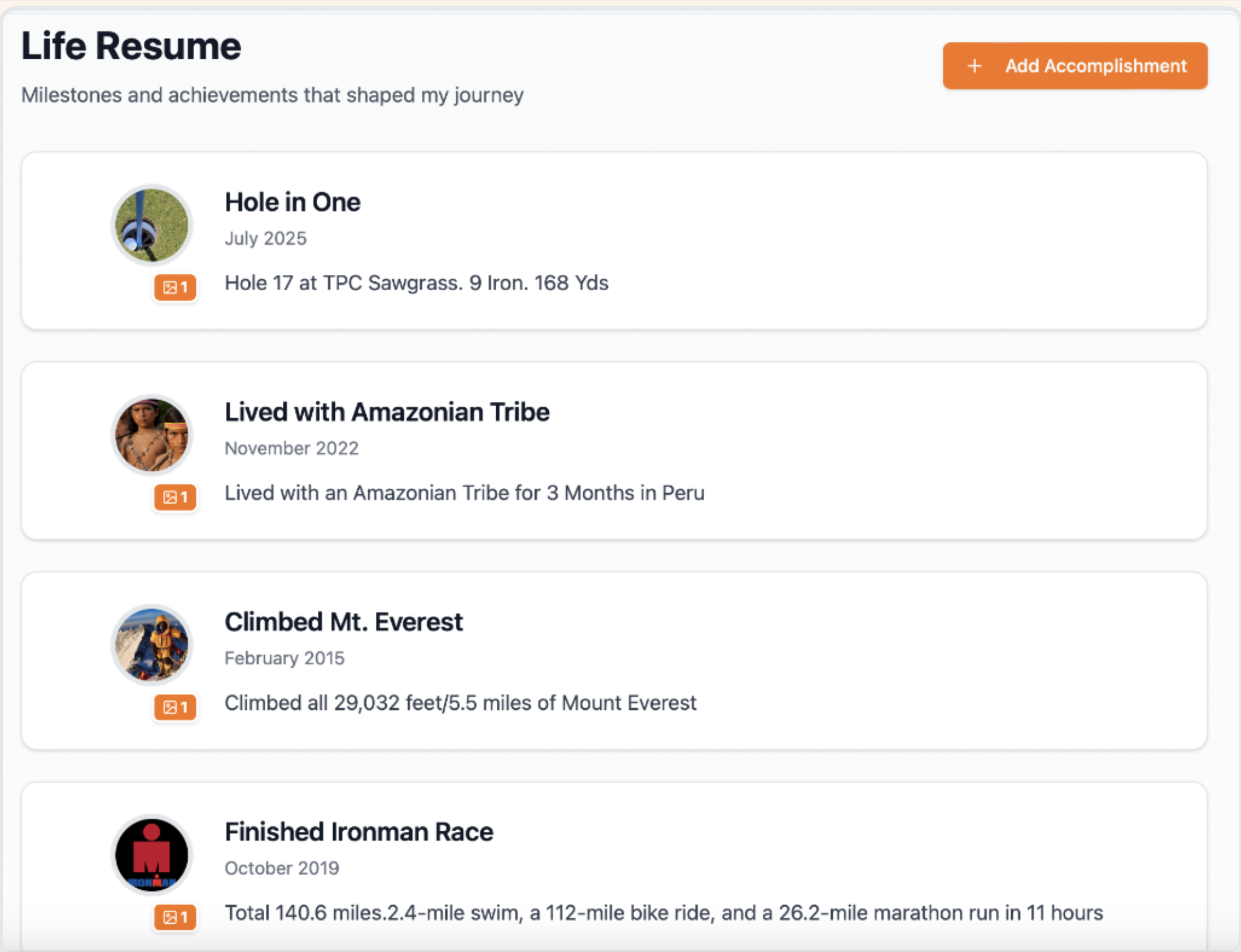Open the Ironman logo thumbnail

pyautogui.click(x=151, y=855)
